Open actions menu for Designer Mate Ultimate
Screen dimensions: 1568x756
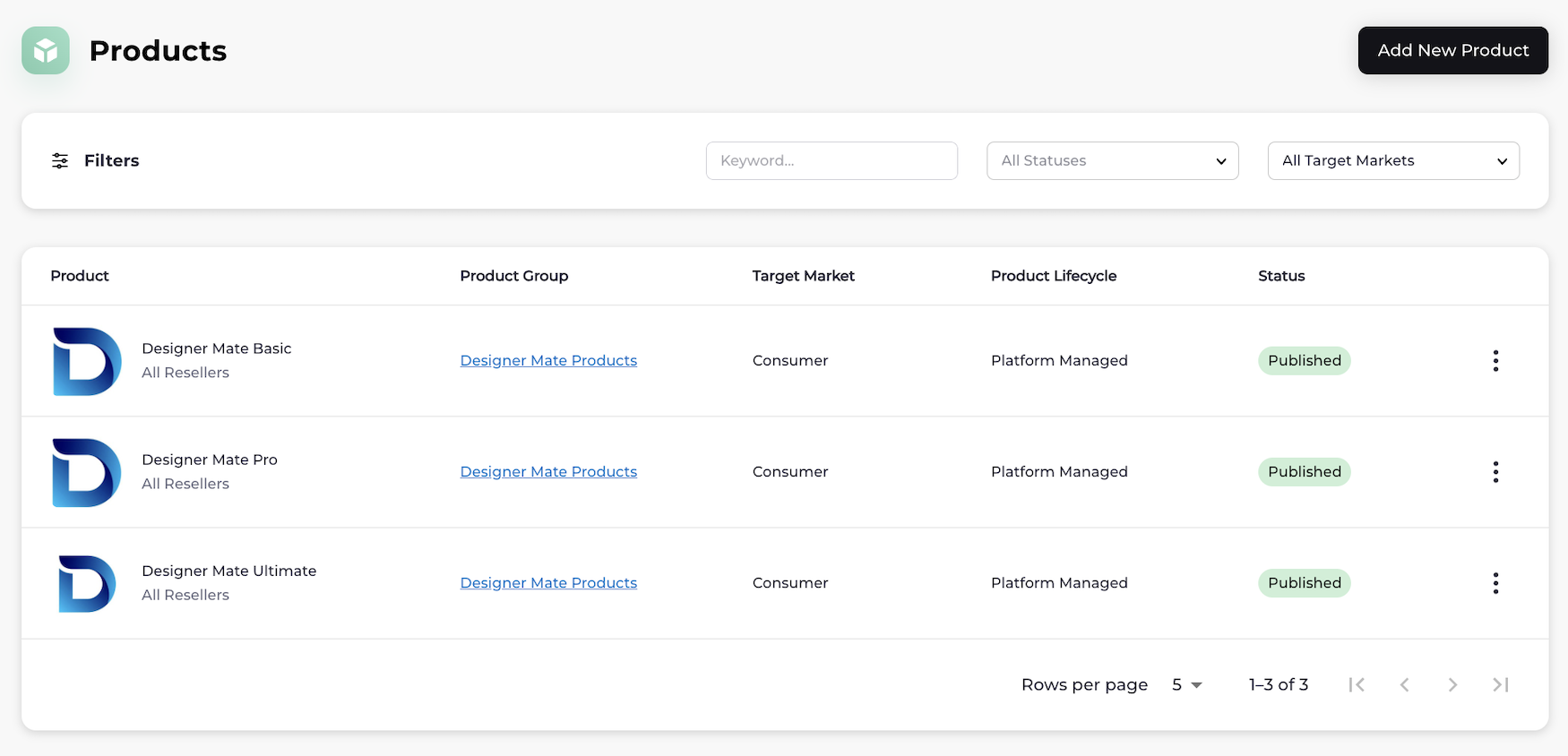pyautogui.click(x=1495, y=583)
